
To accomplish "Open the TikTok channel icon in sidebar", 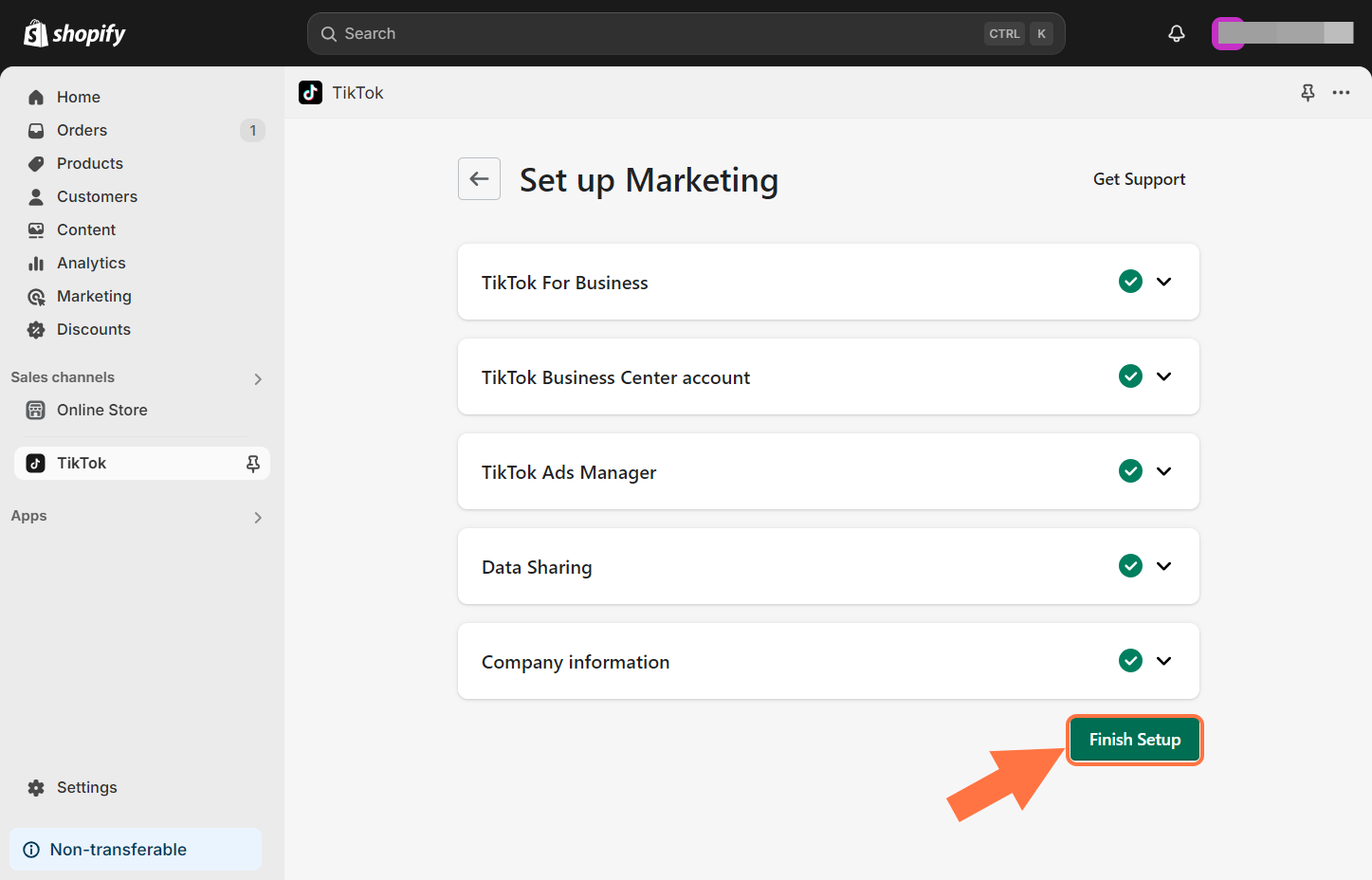I will [35, 463].
